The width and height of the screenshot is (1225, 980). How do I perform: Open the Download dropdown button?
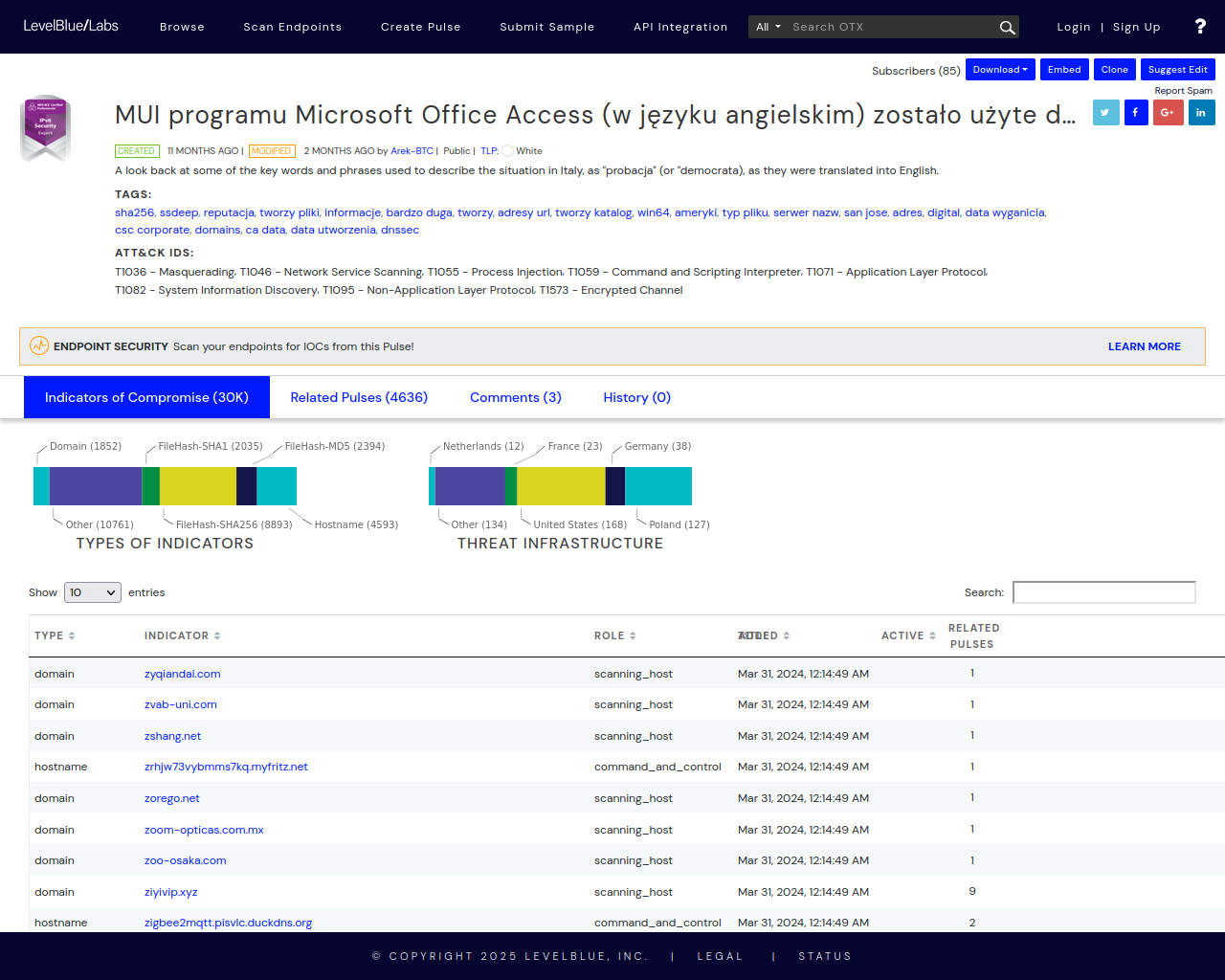(1000, 70)
